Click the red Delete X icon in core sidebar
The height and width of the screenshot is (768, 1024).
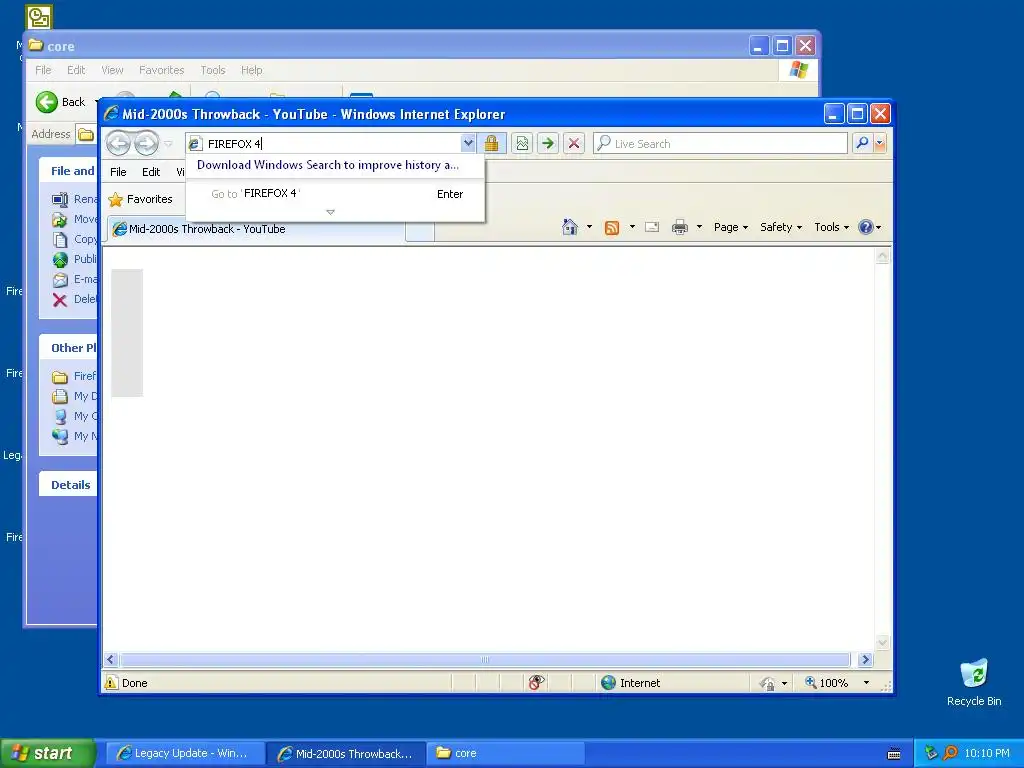tap(60, 300)
